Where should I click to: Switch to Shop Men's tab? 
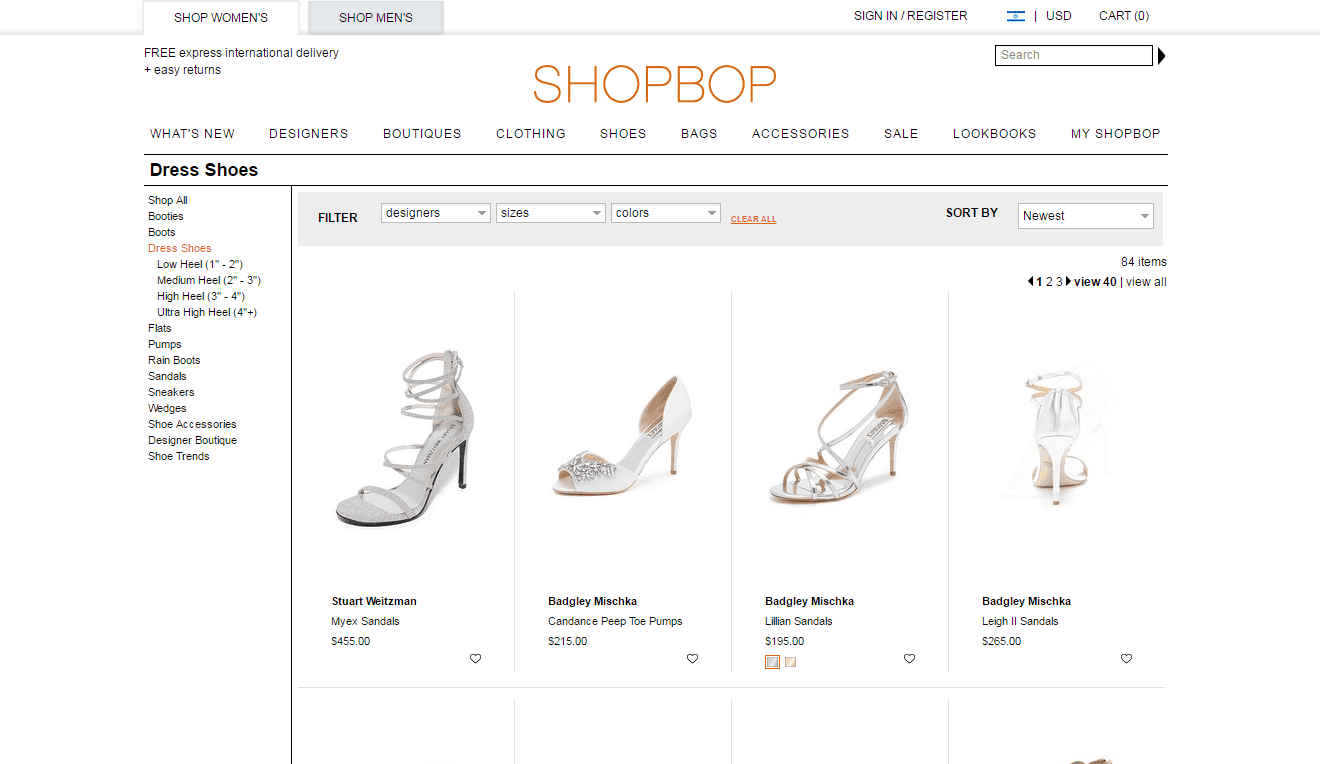[375, 18]
